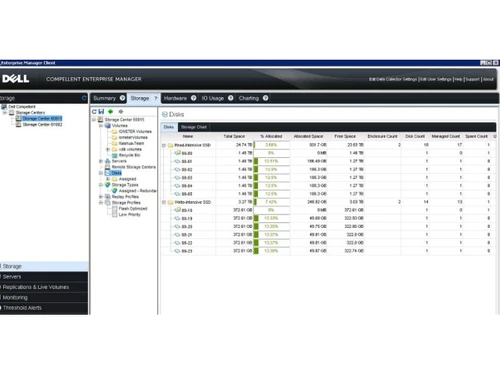The image size is (500, 375).
Task: Click the About link in the header
Action: click(488, 79)
